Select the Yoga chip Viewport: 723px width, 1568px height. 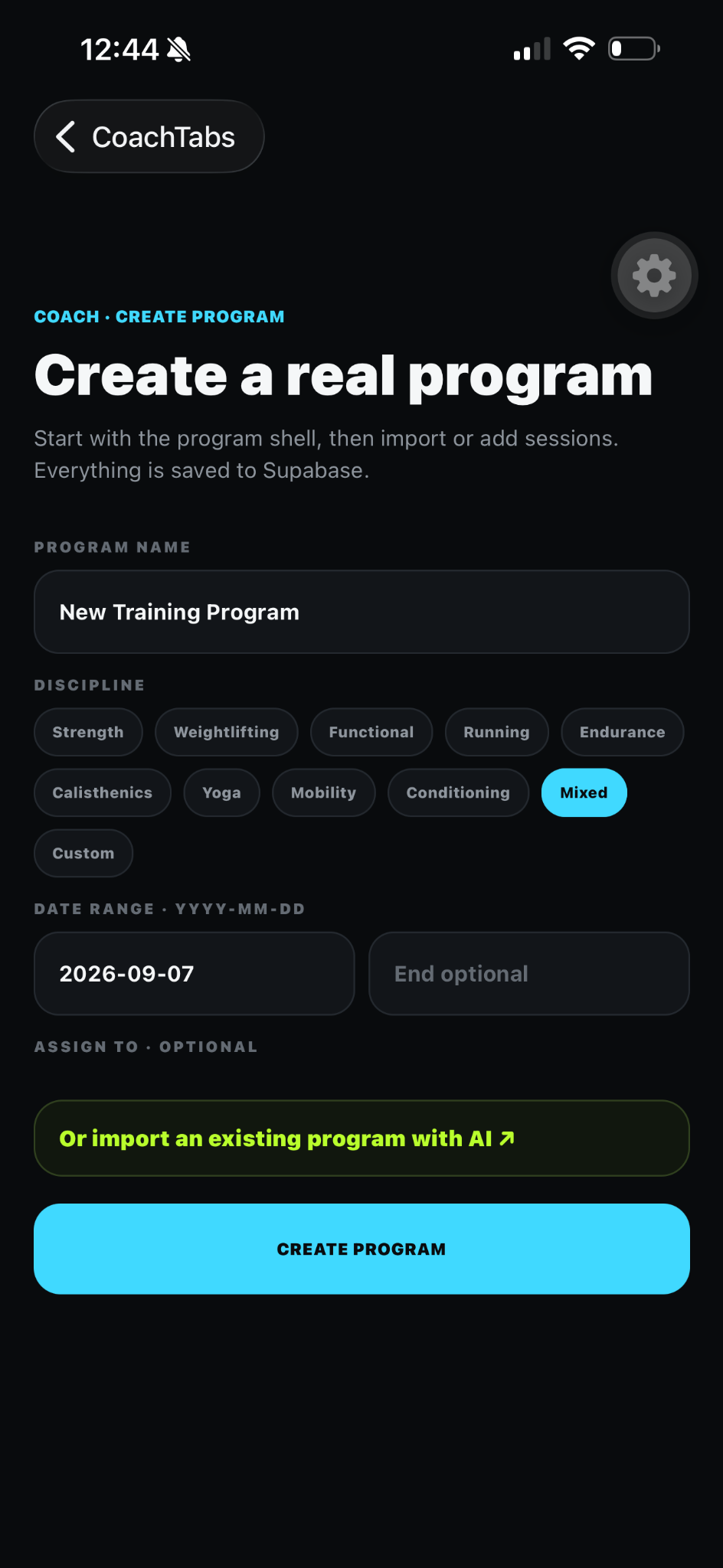tap(222, 792)
